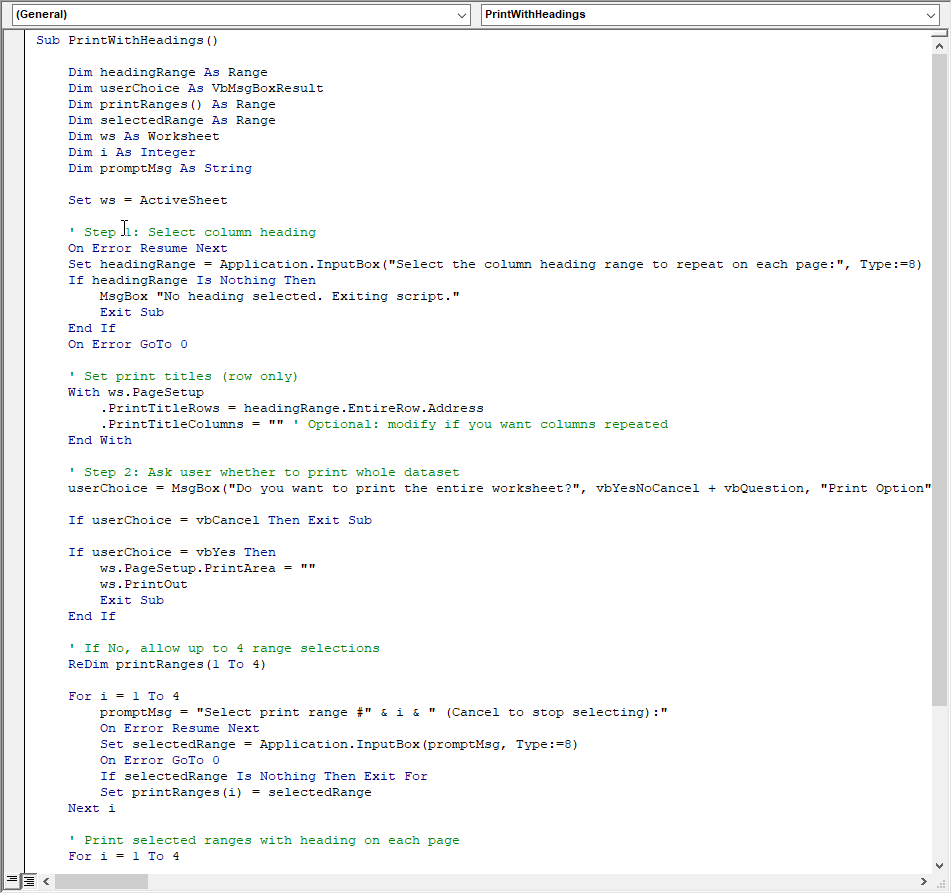The width and height of the screenshot is (952, 894).
Task: Click the "ws.PrintOut" line
Action: [144, 584]
